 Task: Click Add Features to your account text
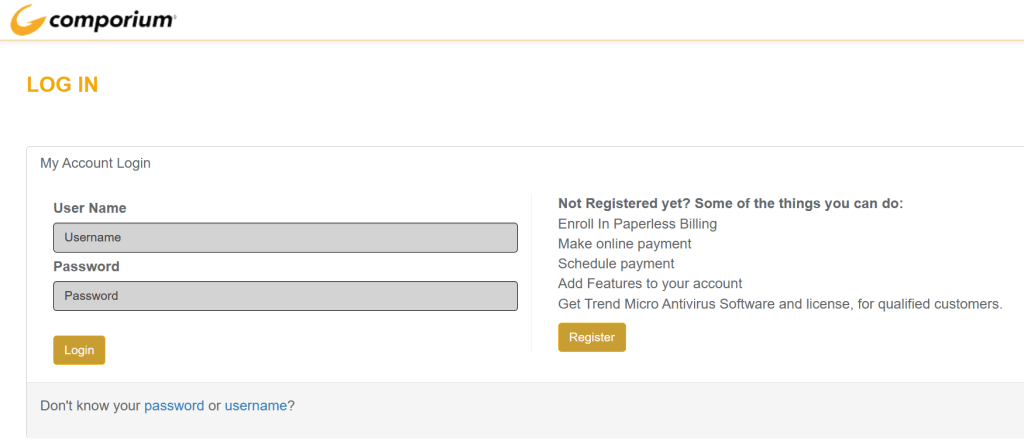pos(650,284)
